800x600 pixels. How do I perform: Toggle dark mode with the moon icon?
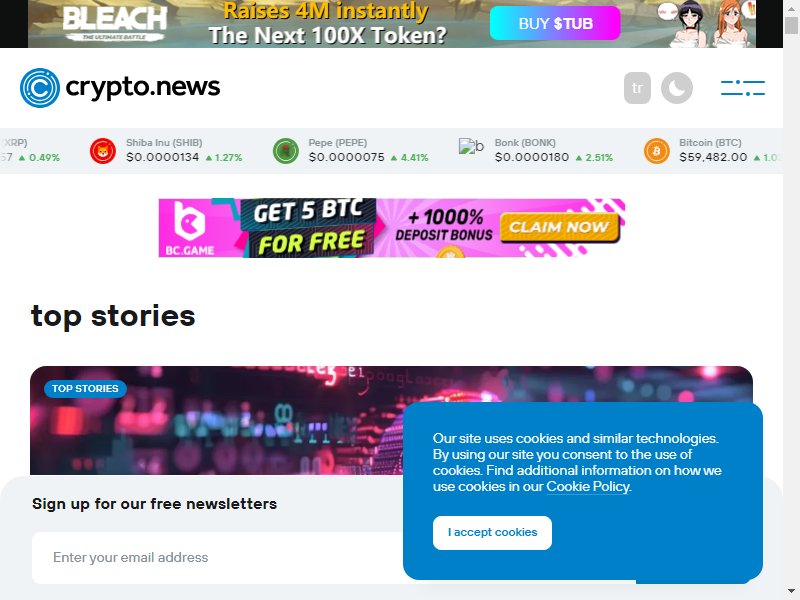[x=677, y=88]
